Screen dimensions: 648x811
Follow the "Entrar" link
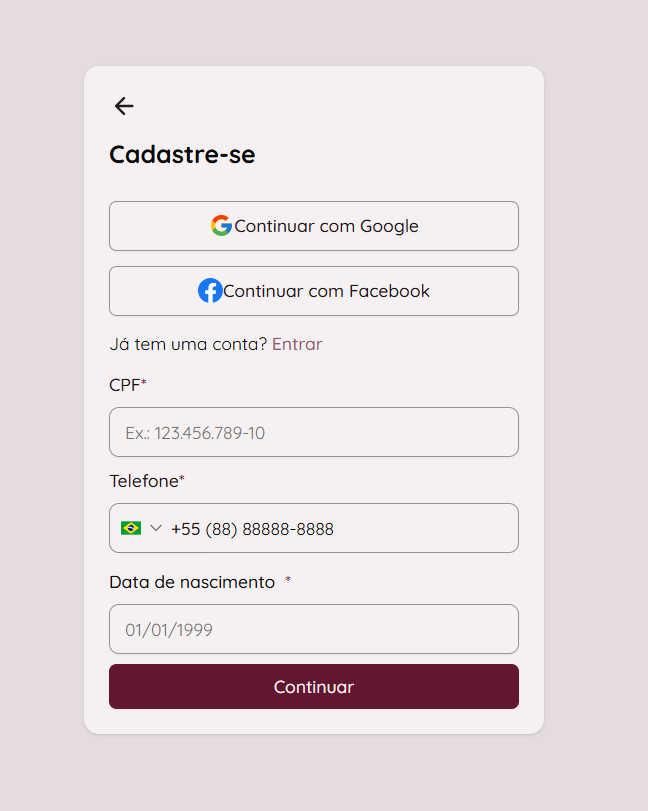(297, 344)
